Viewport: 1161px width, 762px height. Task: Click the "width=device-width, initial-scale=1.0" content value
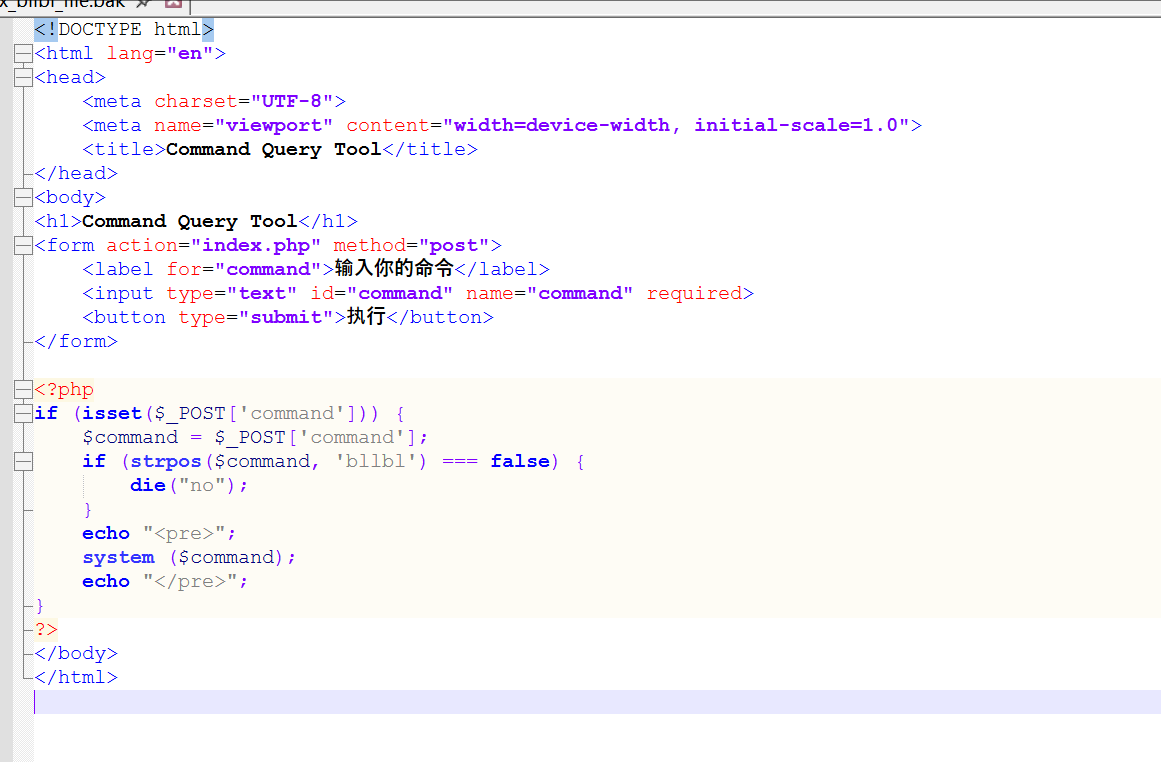[675, 125]
